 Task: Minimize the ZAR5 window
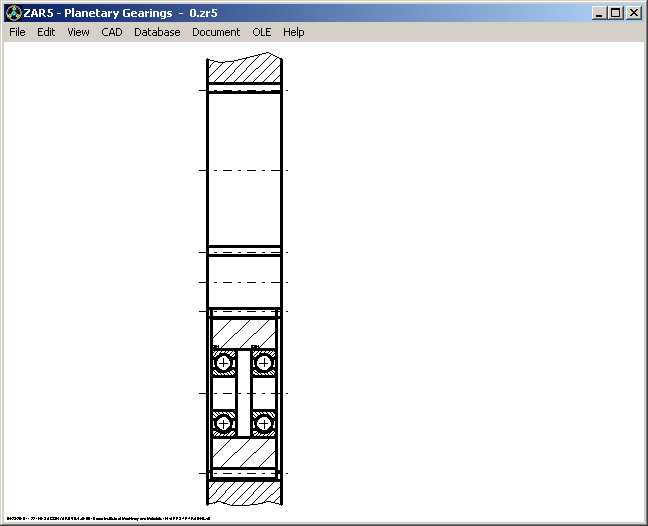coord(599,13)
